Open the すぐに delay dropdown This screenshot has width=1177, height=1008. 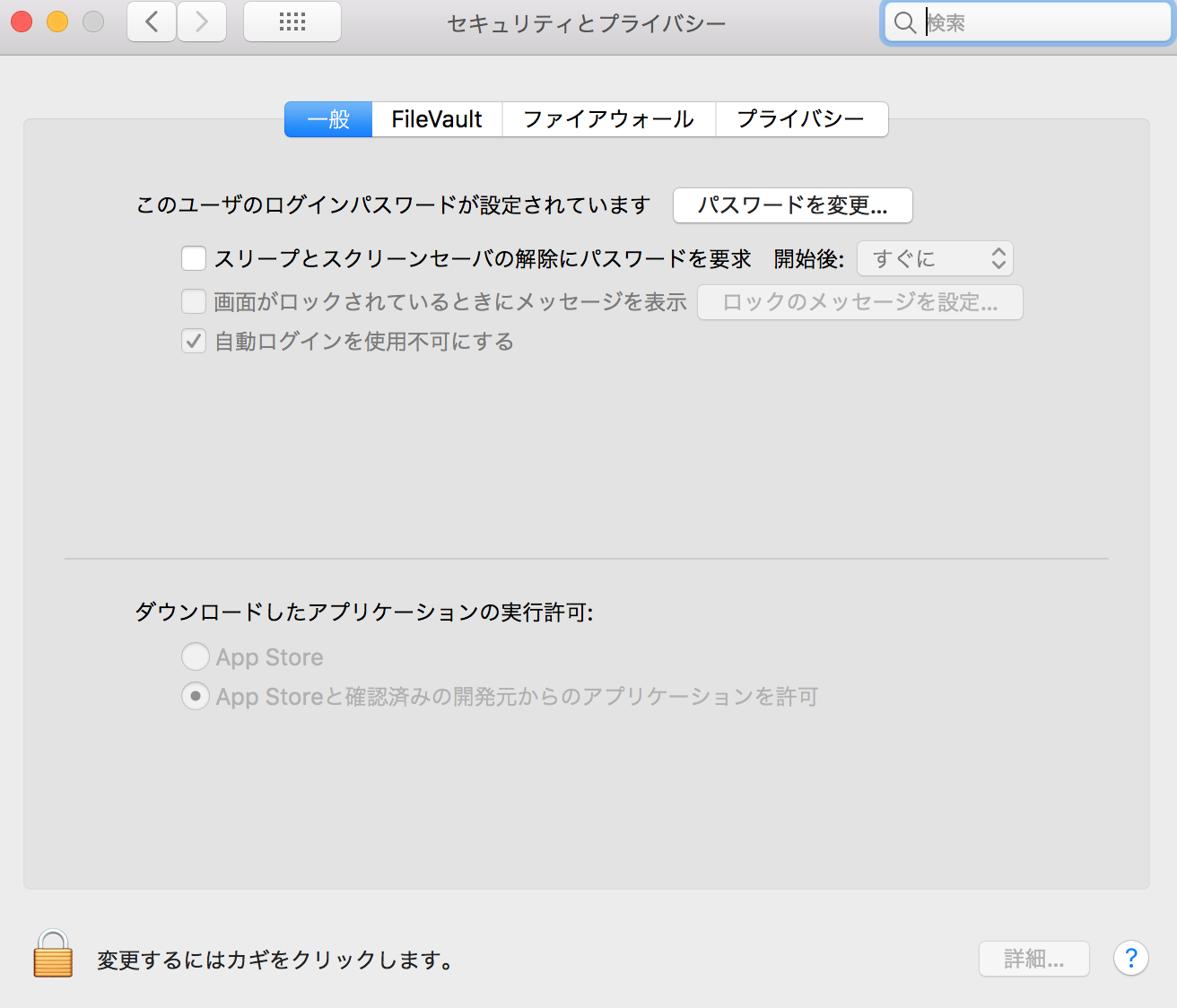(935, 259)
